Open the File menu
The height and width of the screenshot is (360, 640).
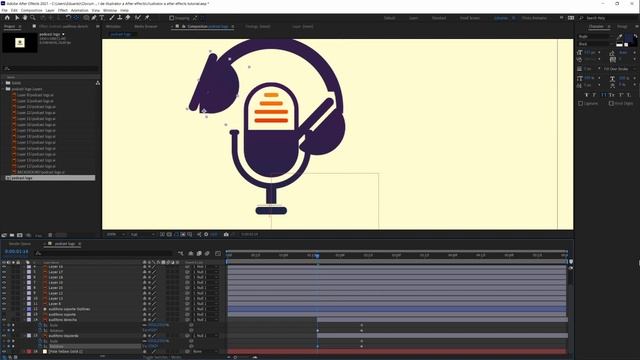coord(4,10)
